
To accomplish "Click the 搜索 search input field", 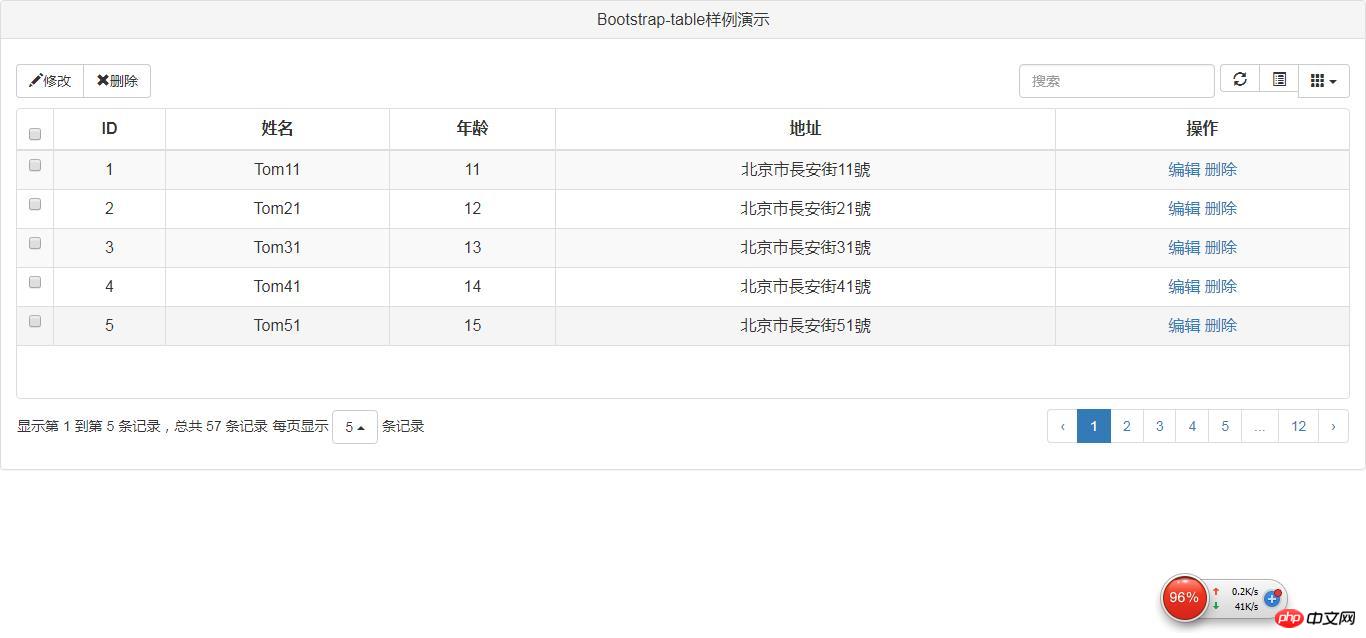I will click(x=1116, y=81).
